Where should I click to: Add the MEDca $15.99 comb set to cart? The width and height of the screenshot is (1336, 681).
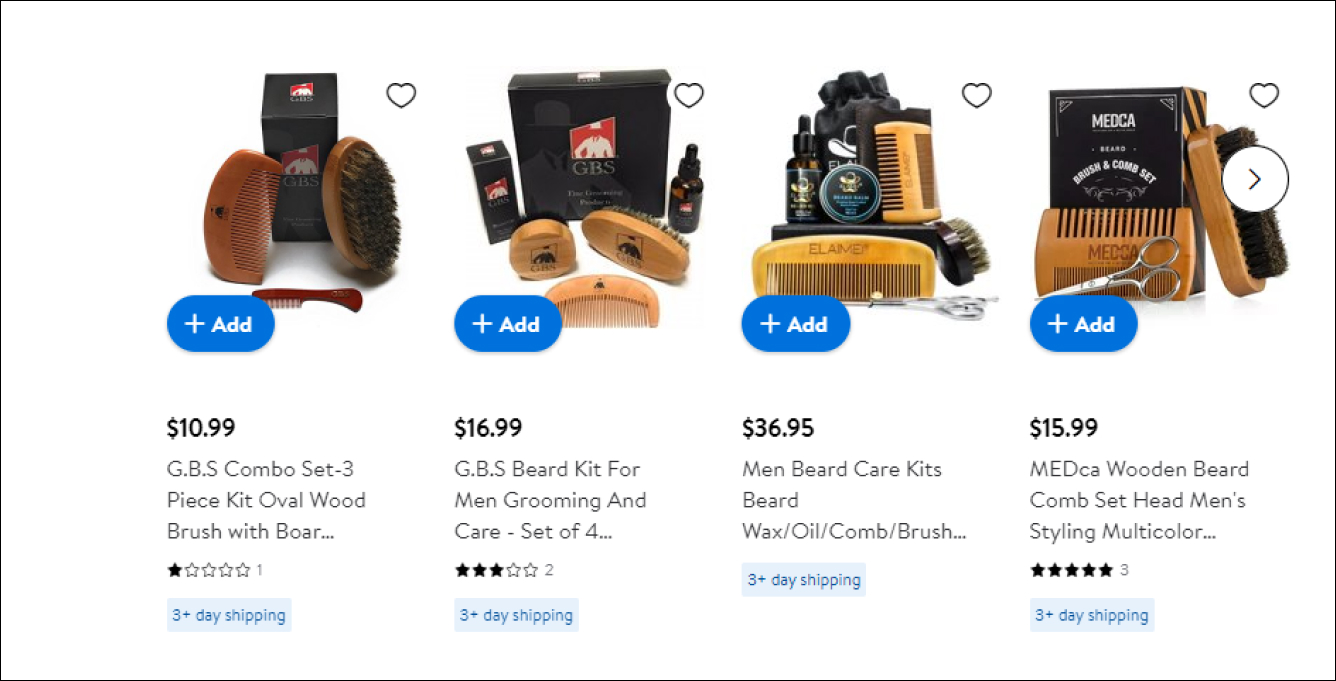pyautogui.click(x=1083, y=324)
